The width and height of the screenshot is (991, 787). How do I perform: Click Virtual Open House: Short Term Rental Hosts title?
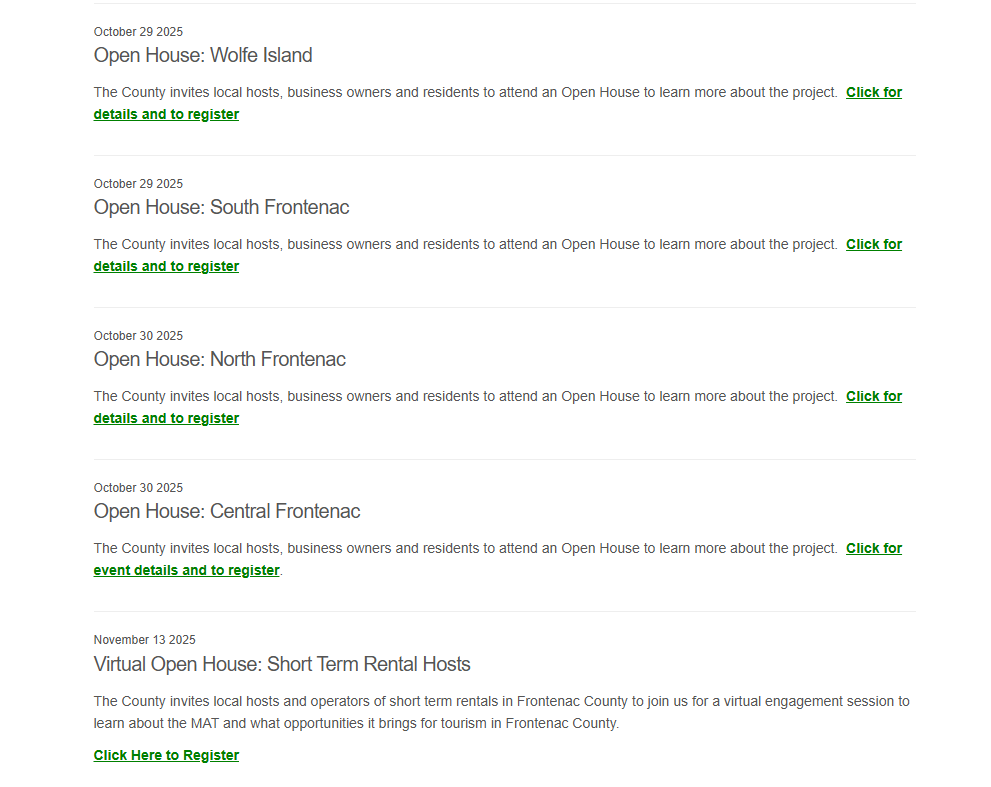pyautogui.click(x=282, y=665)
